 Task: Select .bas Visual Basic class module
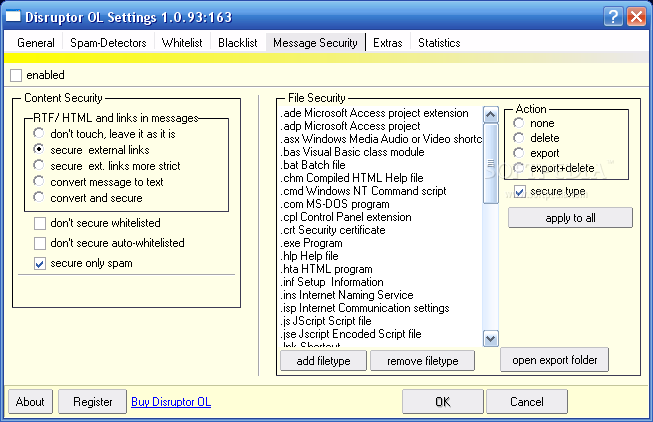click(381, 152)
